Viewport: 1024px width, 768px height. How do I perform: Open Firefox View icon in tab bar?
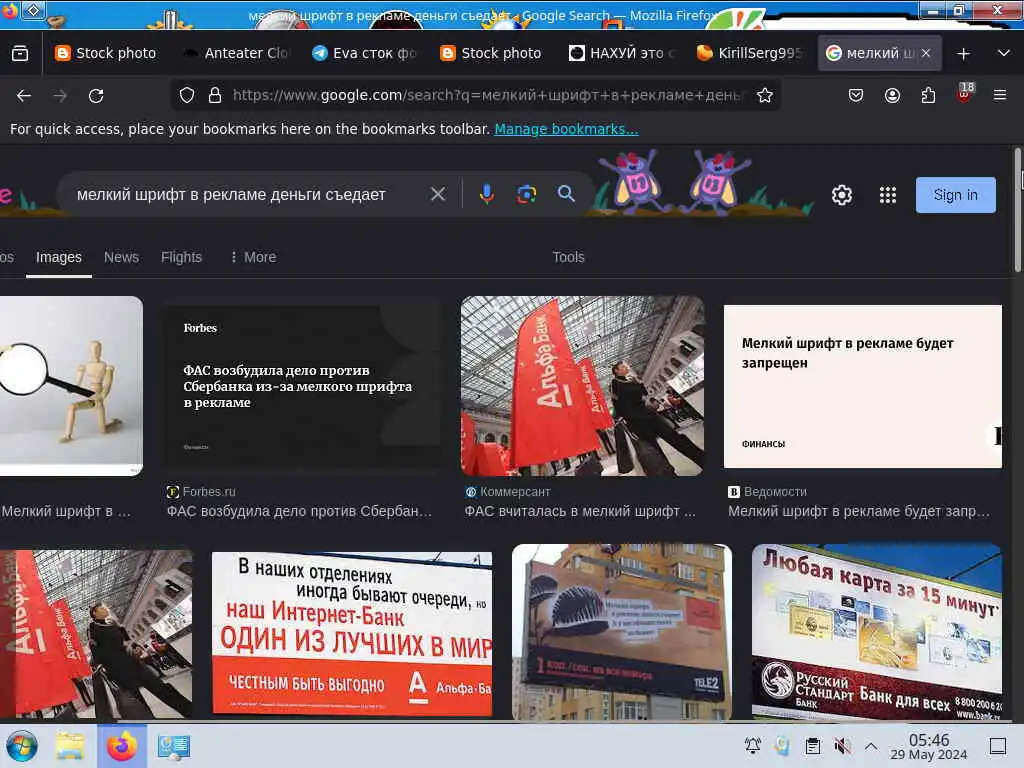(x=20, y=54)
